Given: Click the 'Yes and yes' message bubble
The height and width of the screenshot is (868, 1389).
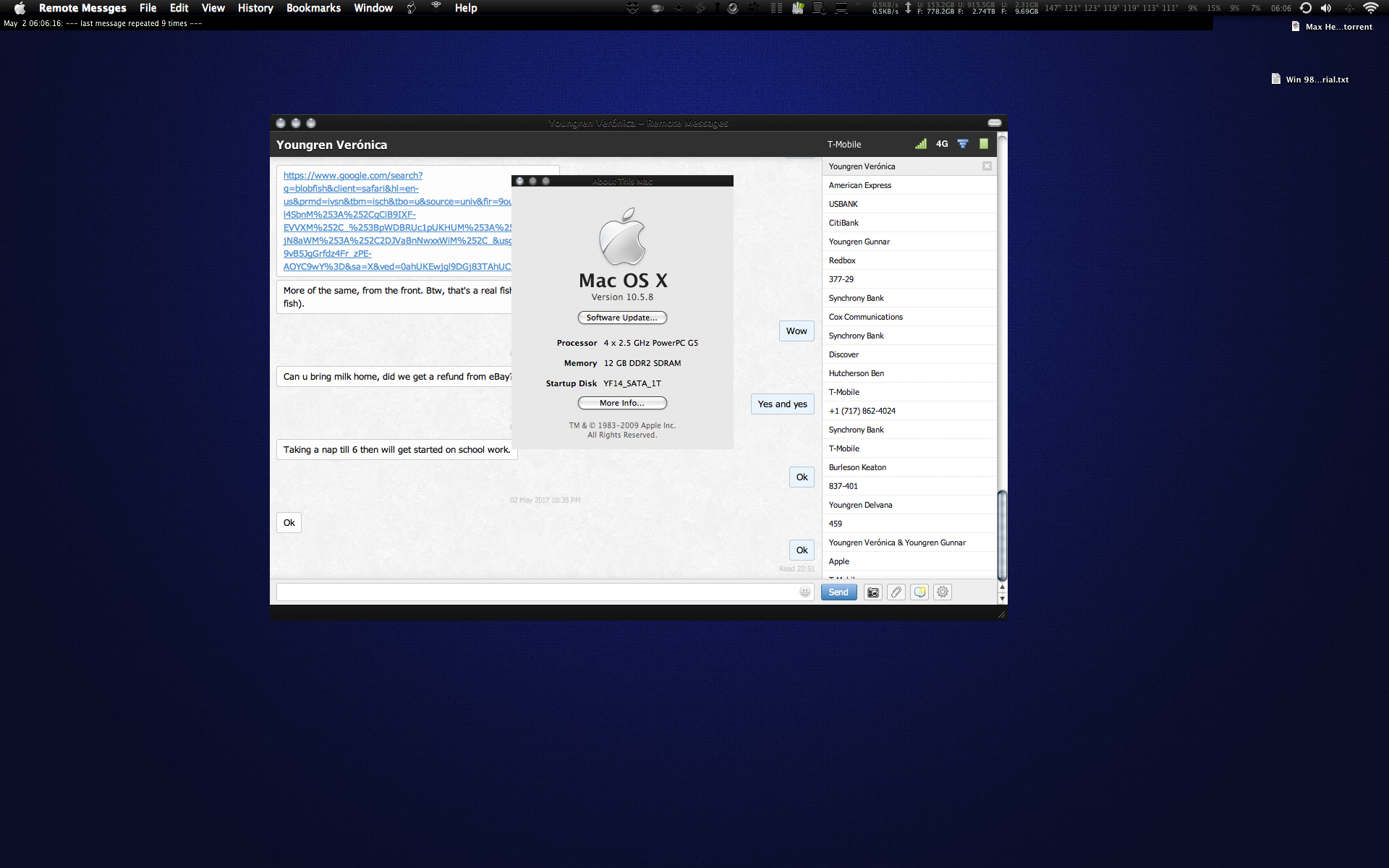Looking at the screenshot, I should pos(783,404).
